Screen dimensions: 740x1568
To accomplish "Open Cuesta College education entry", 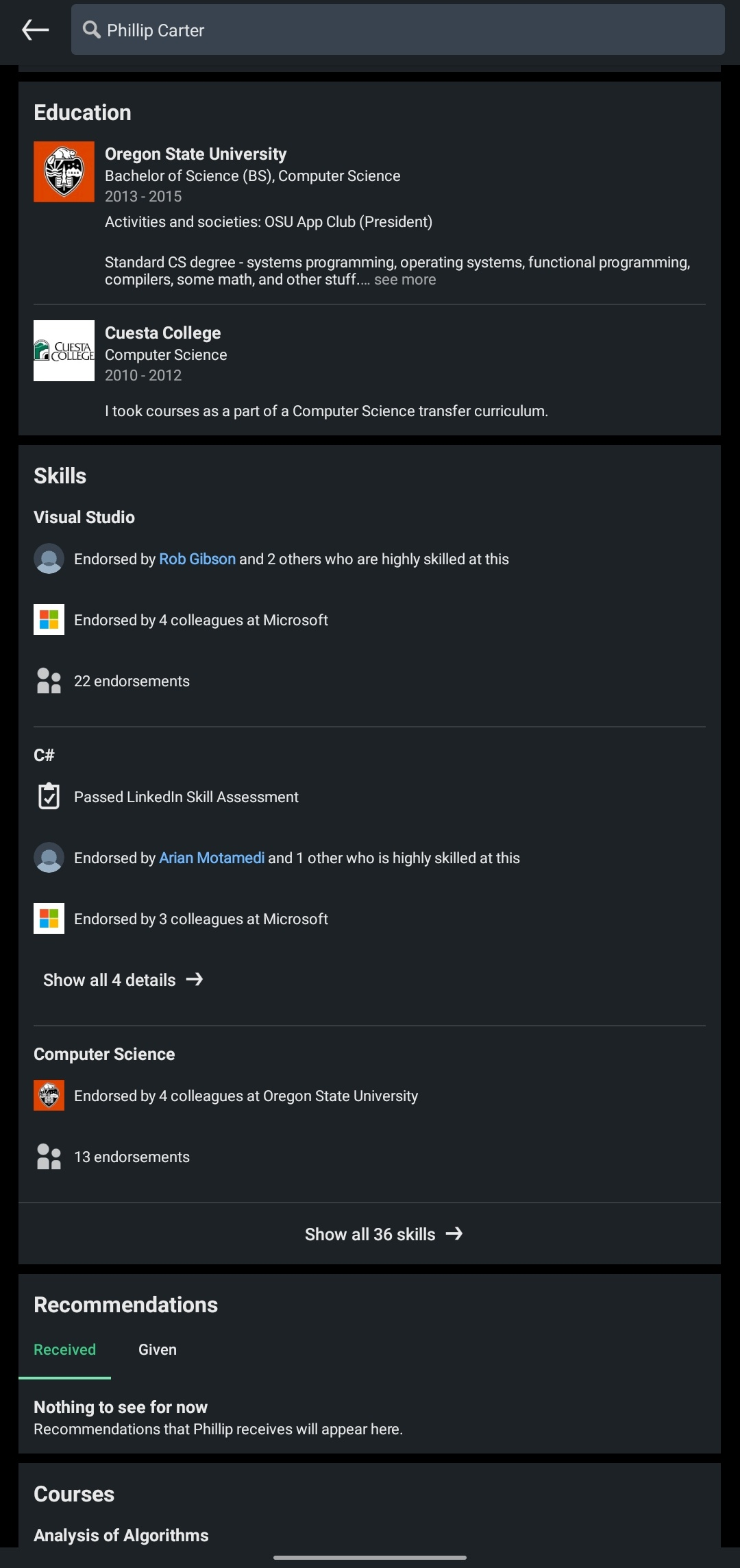I will point(369,370).
